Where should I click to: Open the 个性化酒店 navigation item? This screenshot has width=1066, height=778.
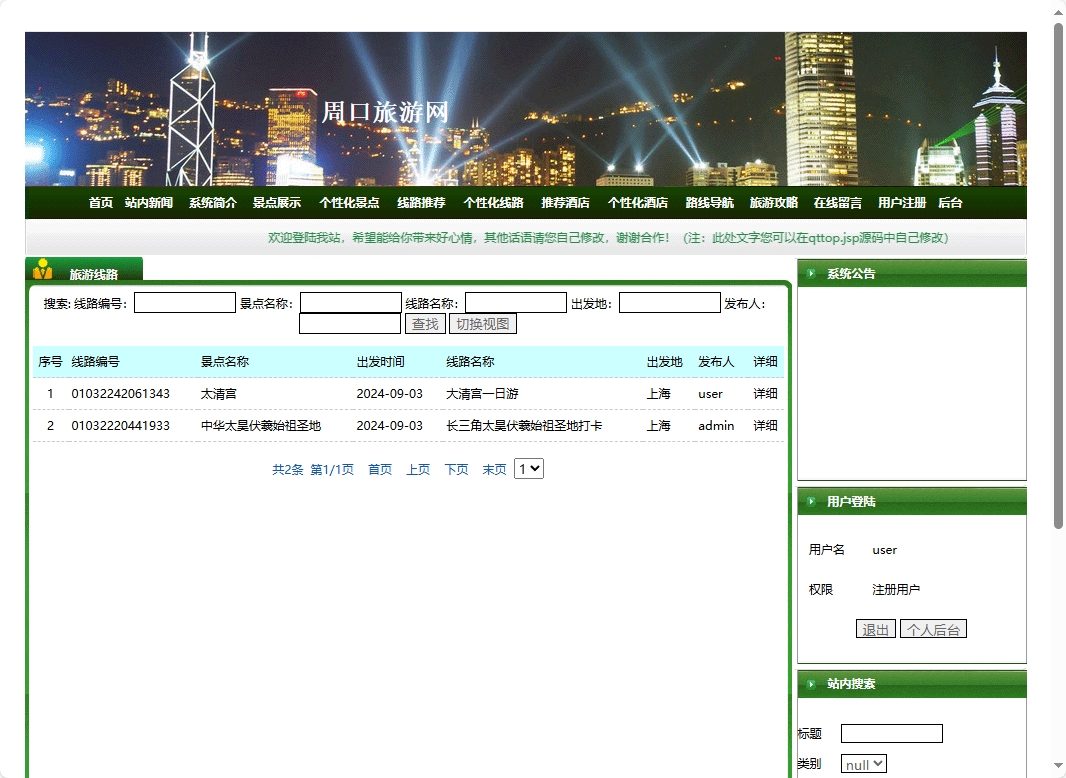point(640,202)
